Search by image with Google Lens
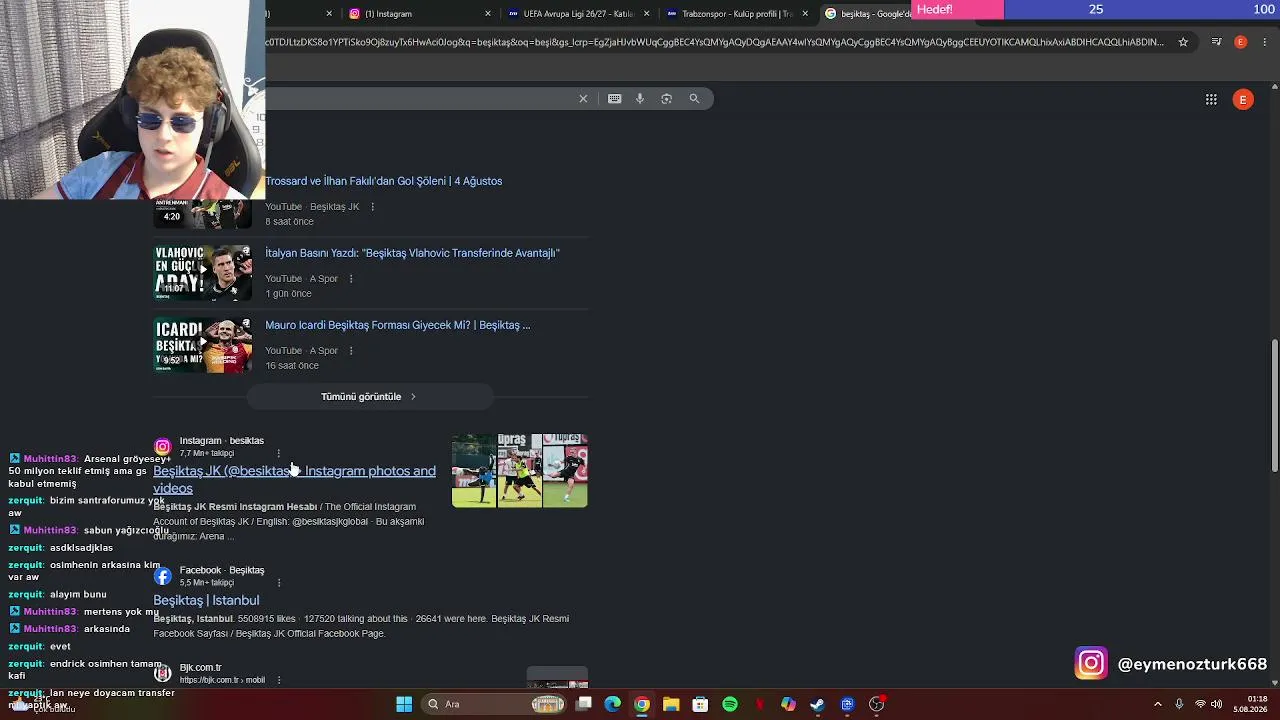 coord(666,98)
